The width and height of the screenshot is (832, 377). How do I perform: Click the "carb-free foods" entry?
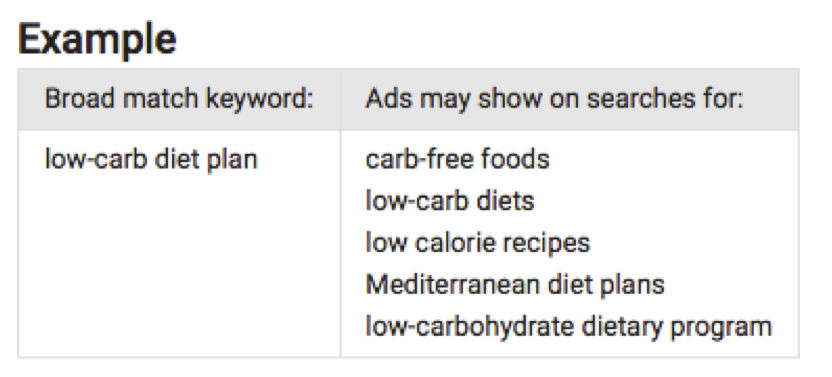pos(457,159)
